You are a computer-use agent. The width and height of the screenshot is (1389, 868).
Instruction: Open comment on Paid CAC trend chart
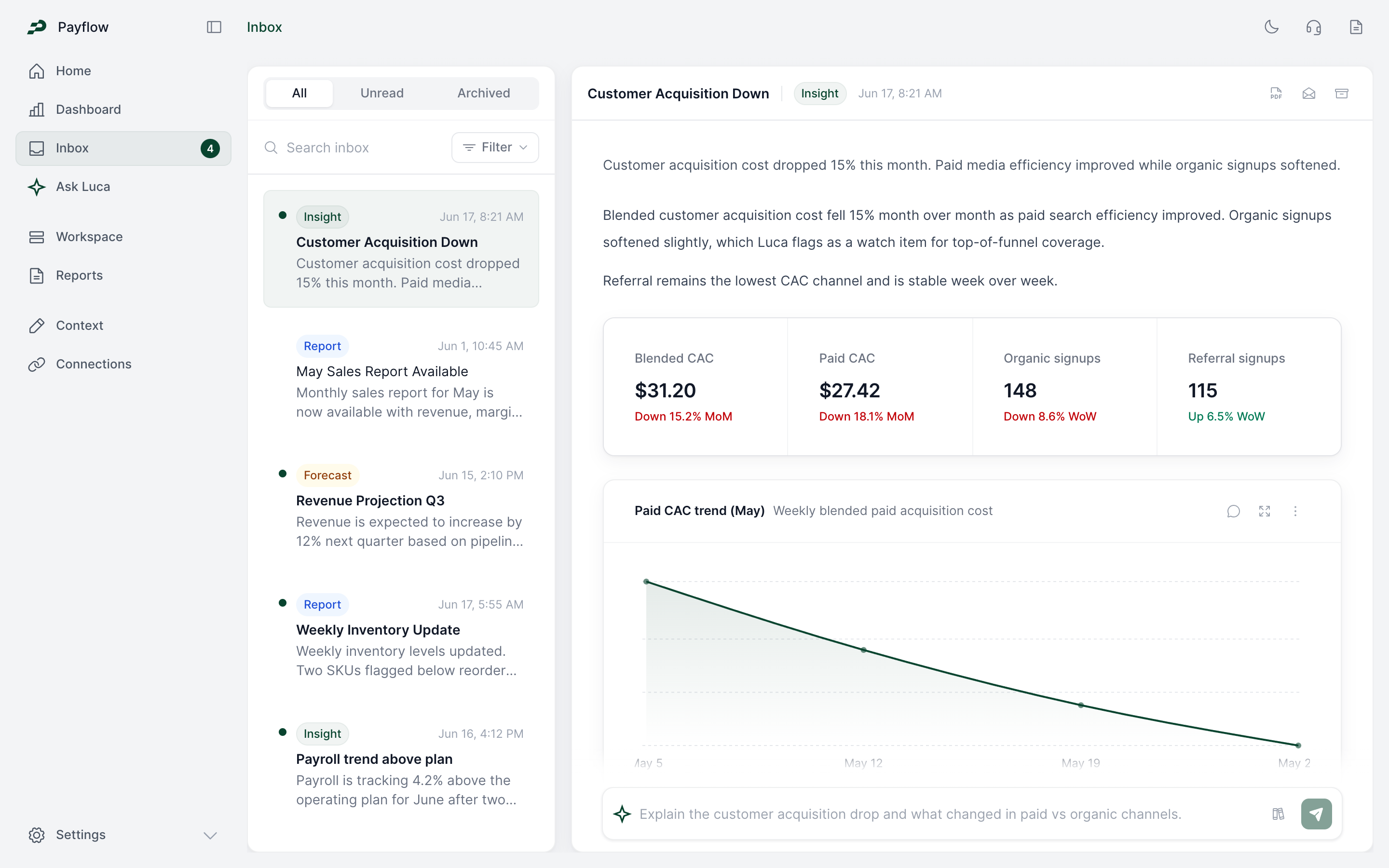[x=1233, y=511]
